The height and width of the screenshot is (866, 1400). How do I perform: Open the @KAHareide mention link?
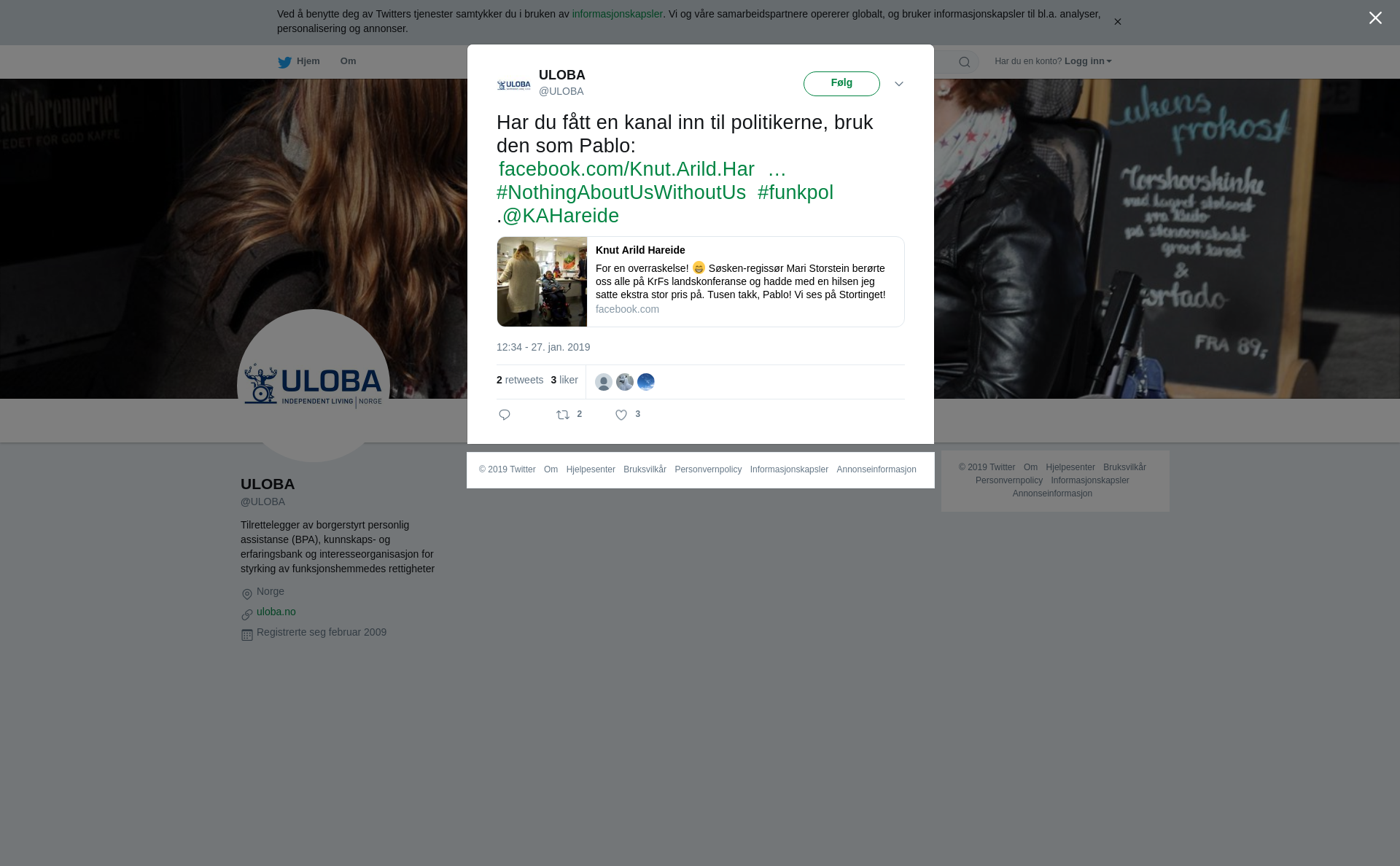pyautogui.click(x=561, y=216)
